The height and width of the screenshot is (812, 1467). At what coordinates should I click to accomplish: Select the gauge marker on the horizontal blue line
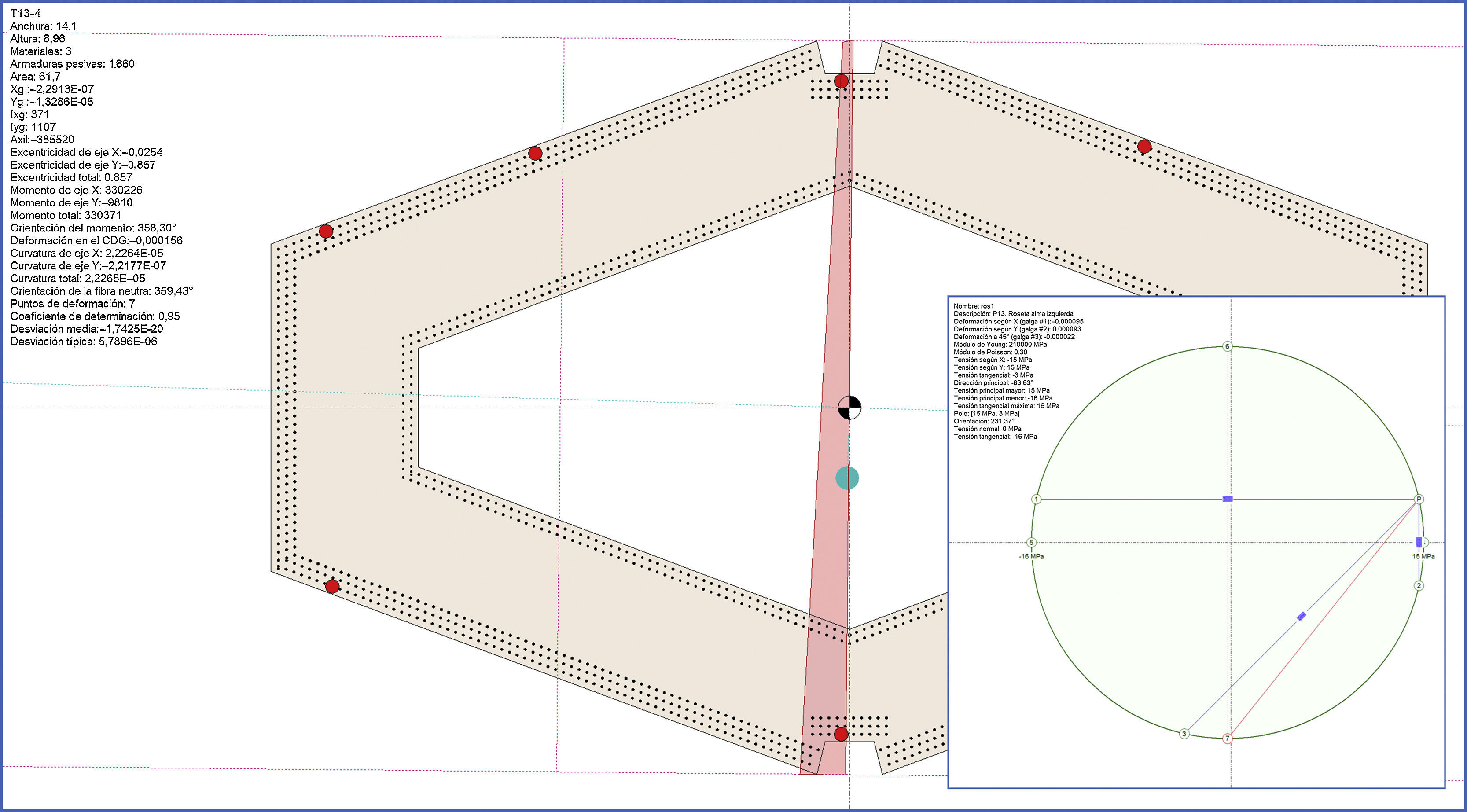pyautogui.click(x=1228, y=499)
